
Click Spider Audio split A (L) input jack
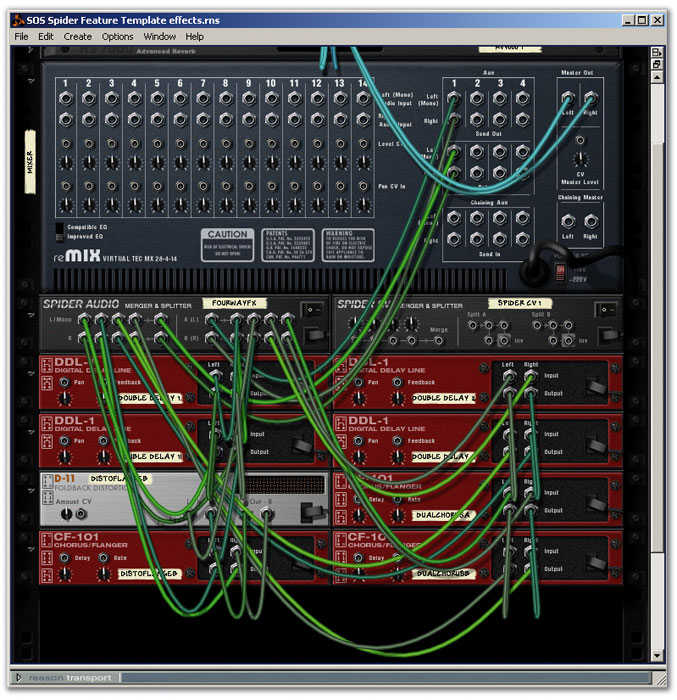211,319
